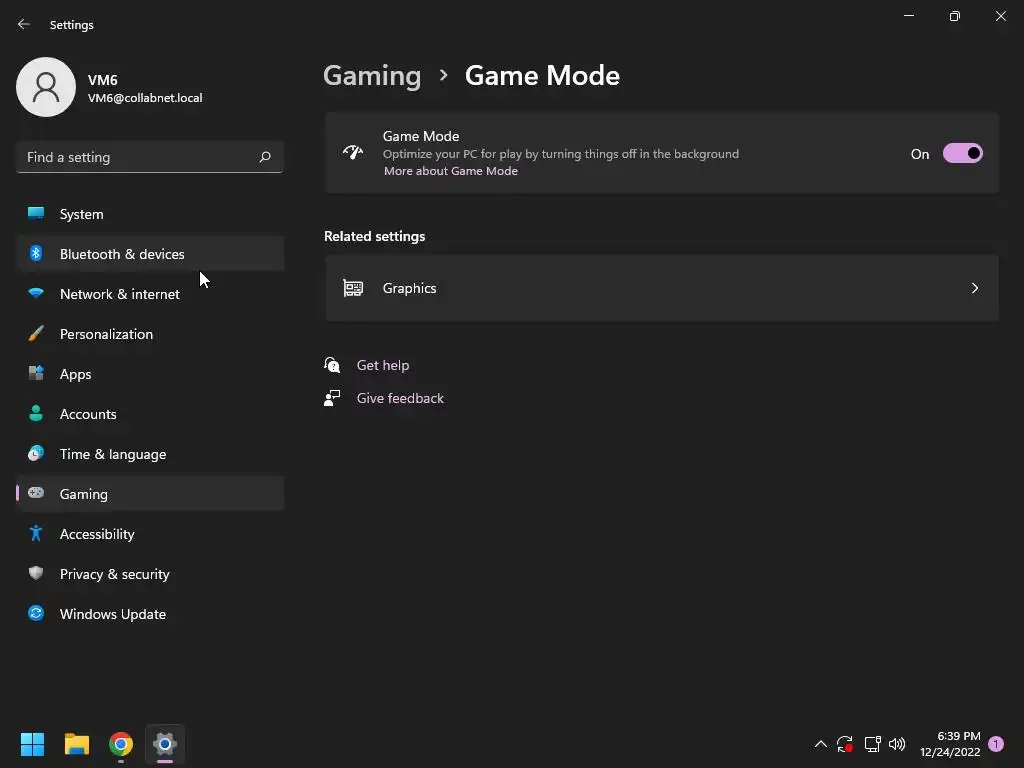
Task: Toggle the Game Mode switch off
Action: tap(963, 153)
